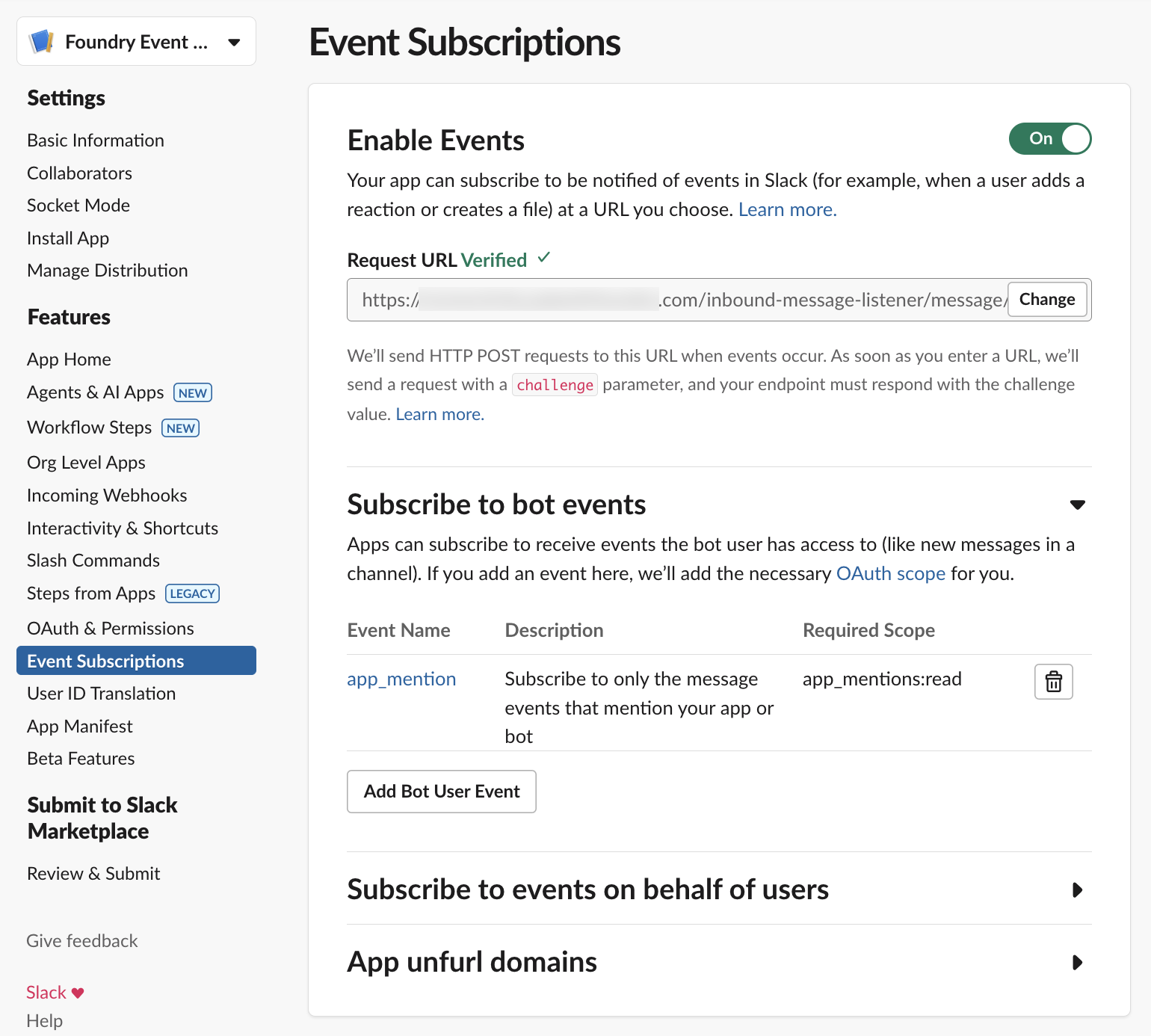
Task: Open Basic Information in the sidebar
Action: 95,140
